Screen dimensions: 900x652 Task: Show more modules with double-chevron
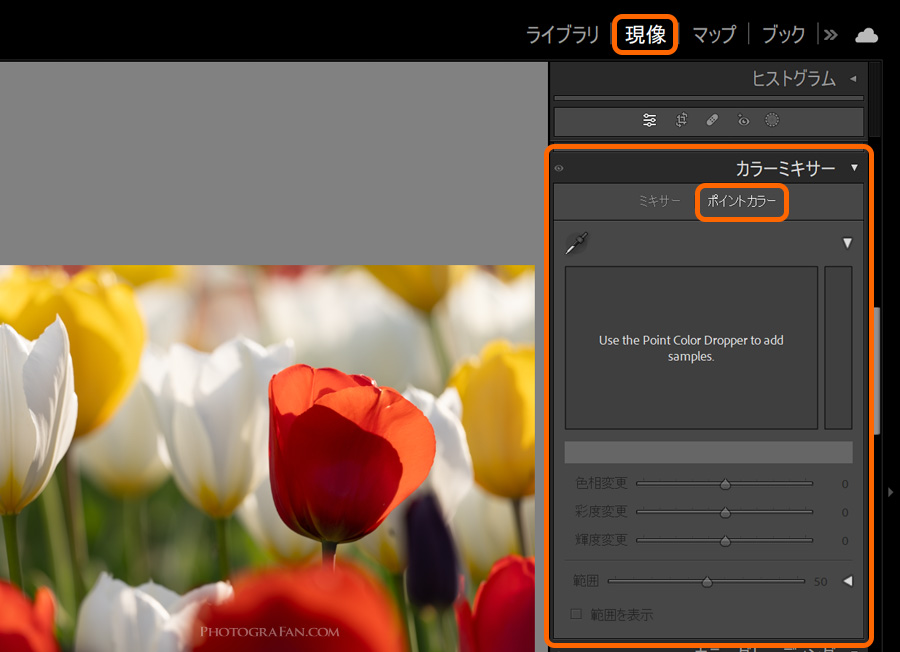point(831,35)
